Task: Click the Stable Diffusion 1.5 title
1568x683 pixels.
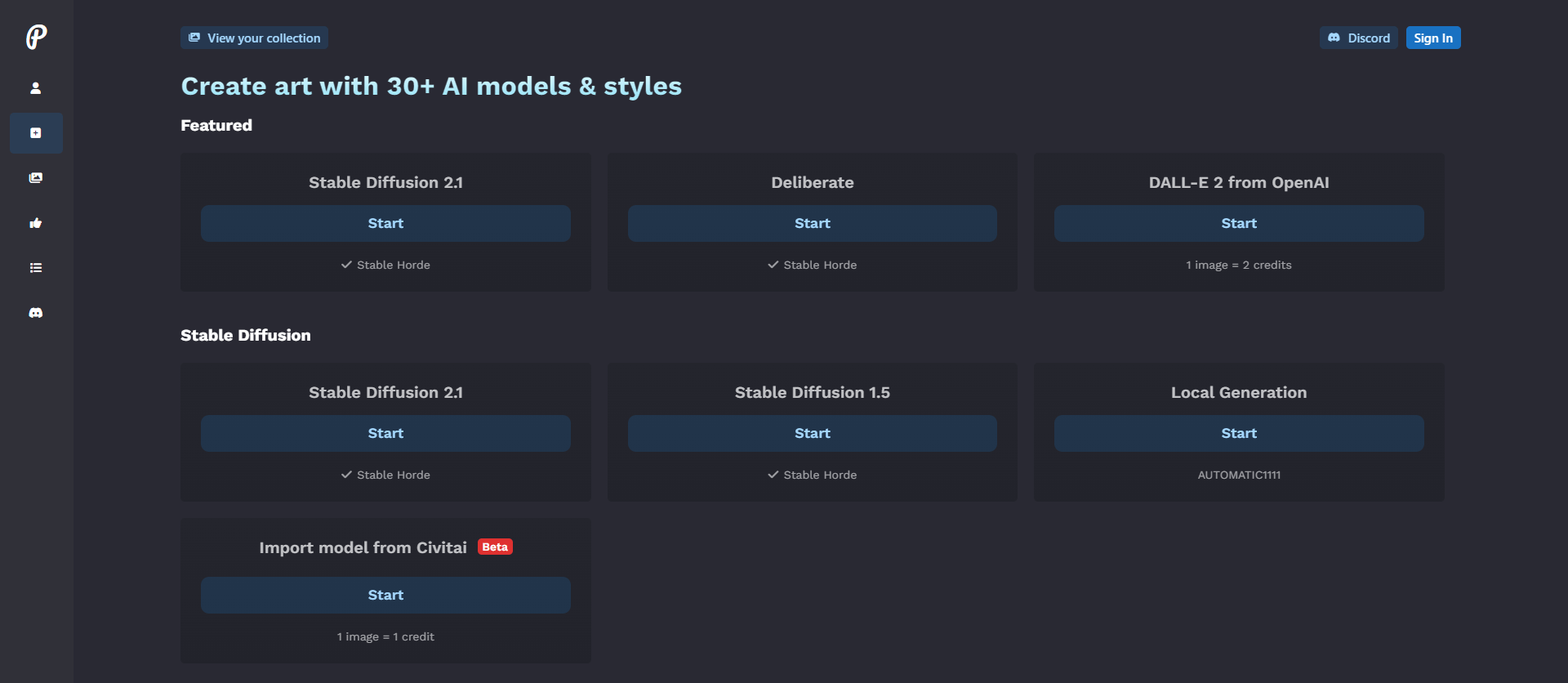Action: pos(813,392)
